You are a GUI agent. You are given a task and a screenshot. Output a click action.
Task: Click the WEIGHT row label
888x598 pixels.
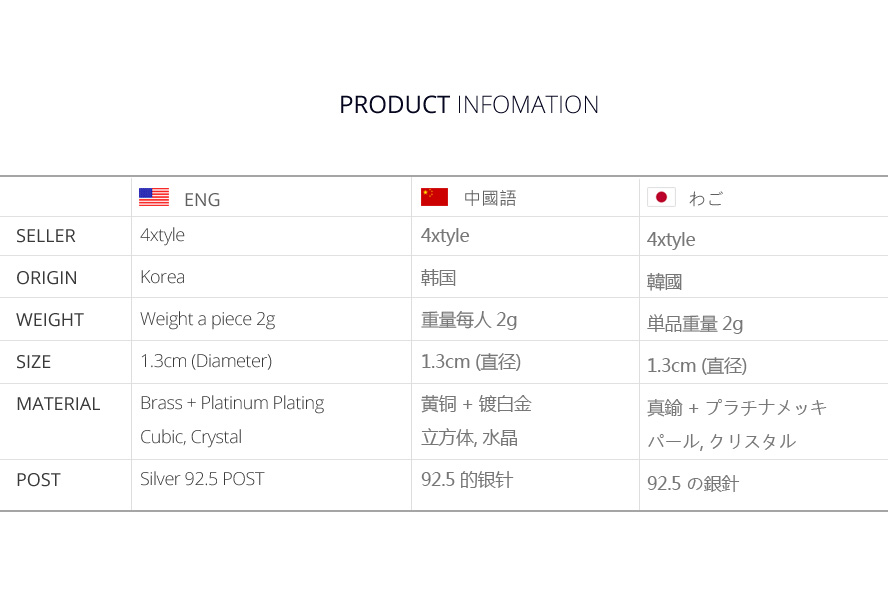pyautogui.click(x=50, y=320)
